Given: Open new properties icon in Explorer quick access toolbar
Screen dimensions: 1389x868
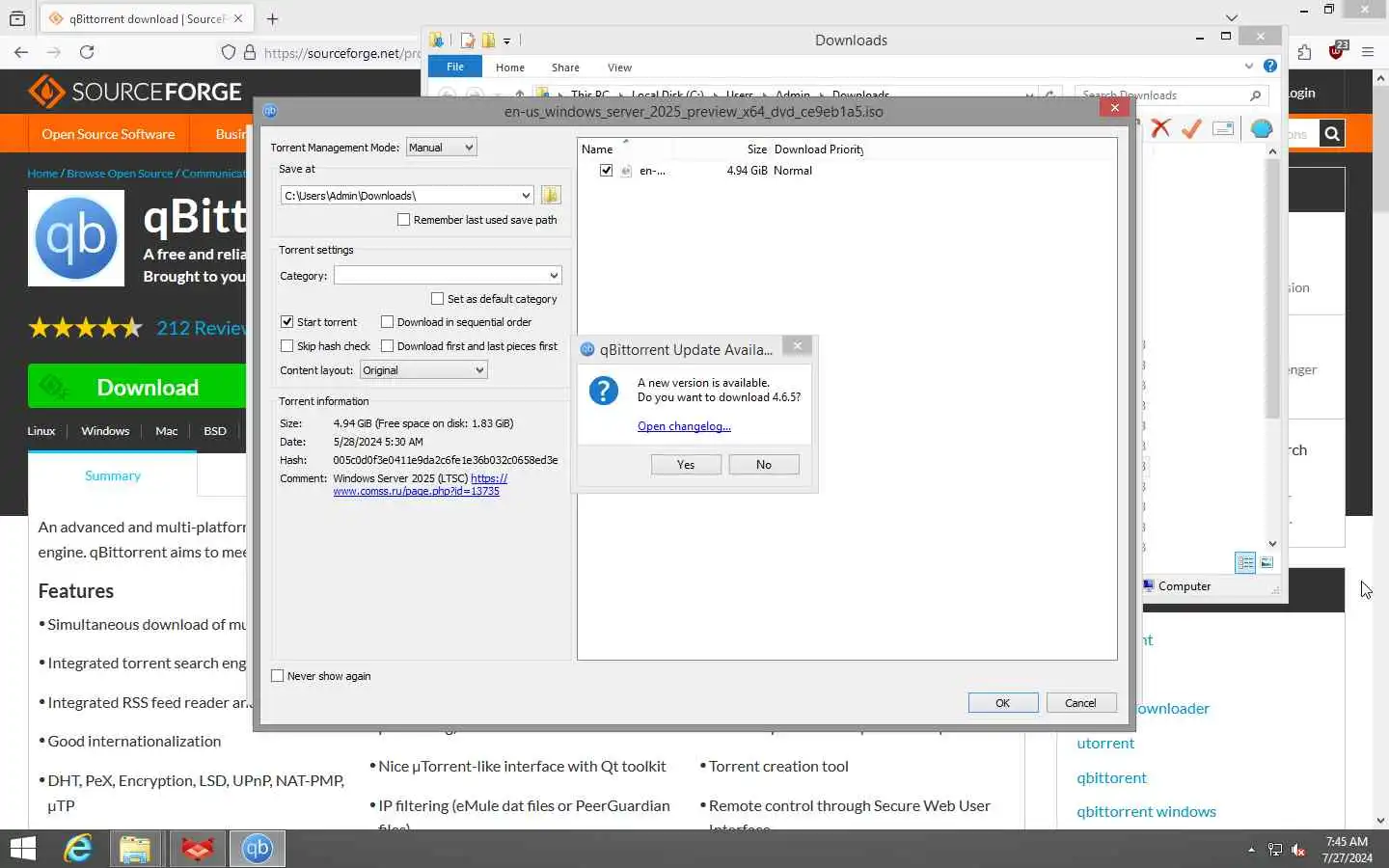Looking at the screenshot, I should tap(468, 40).
